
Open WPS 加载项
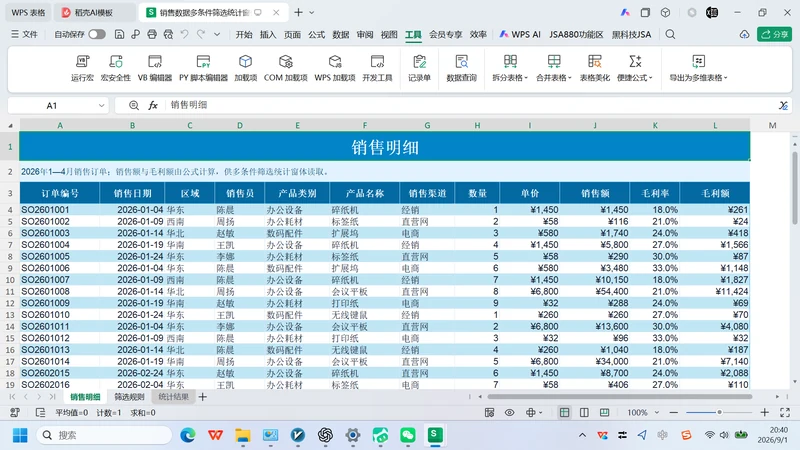pyautogui.click(x=335, y=68)
